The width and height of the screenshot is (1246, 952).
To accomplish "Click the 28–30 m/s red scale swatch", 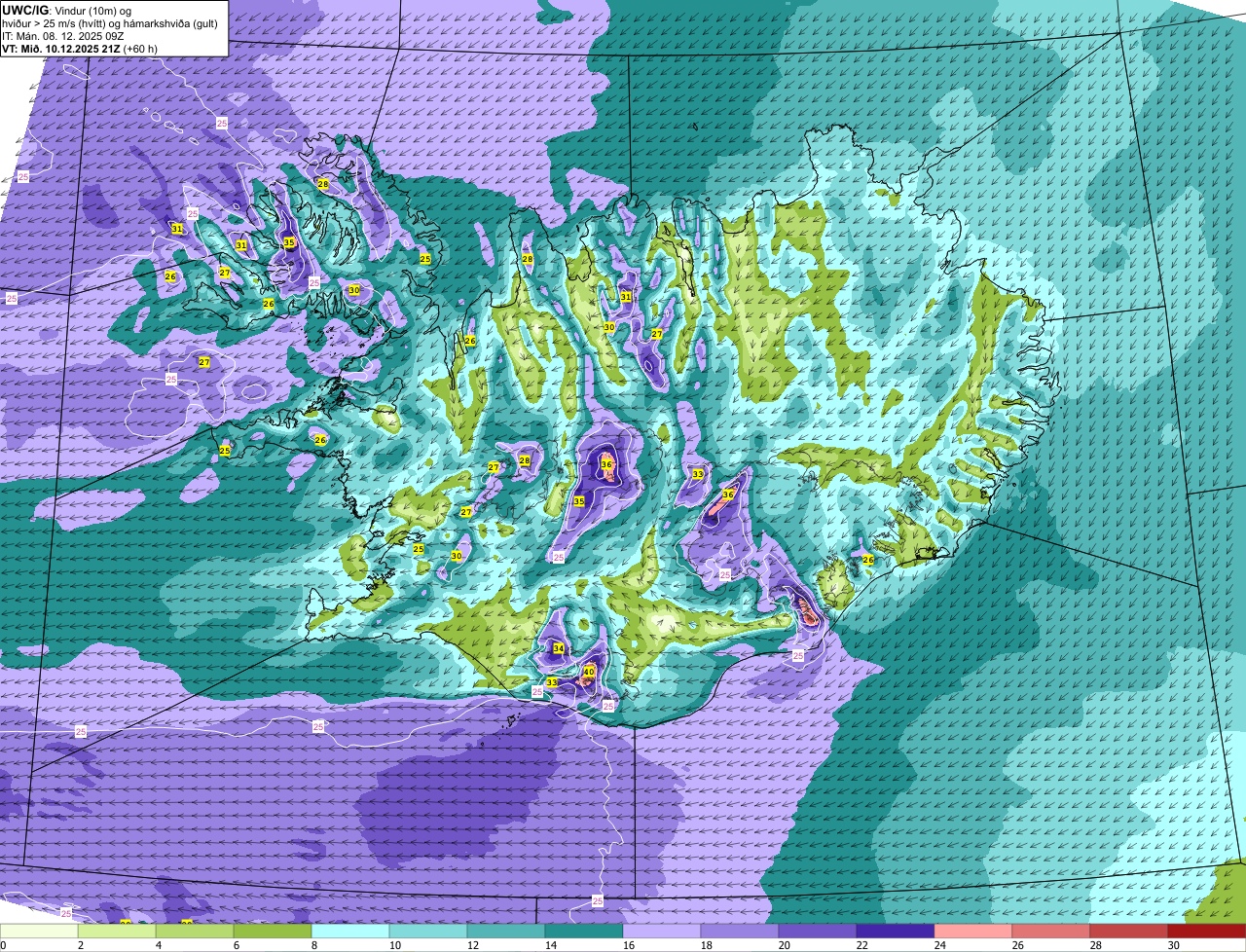I will tap(1129, 931).
